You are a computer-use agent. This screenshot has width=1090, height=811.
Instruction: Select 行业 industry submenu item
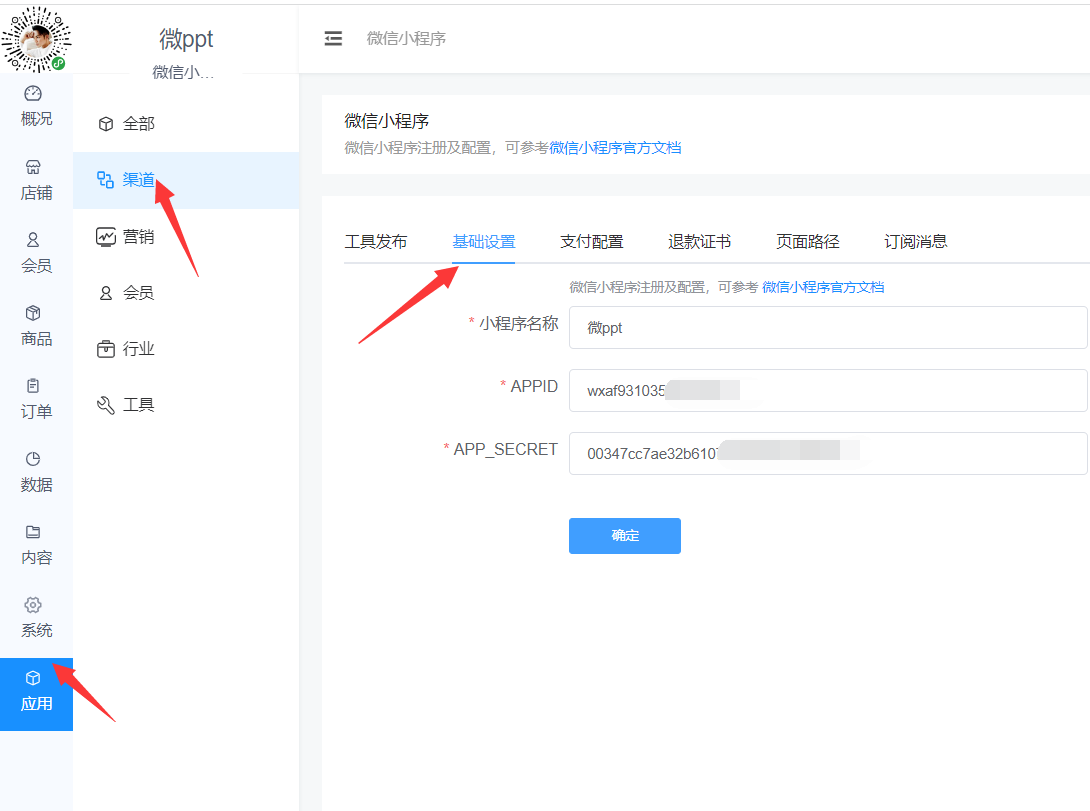click(186, 349)
